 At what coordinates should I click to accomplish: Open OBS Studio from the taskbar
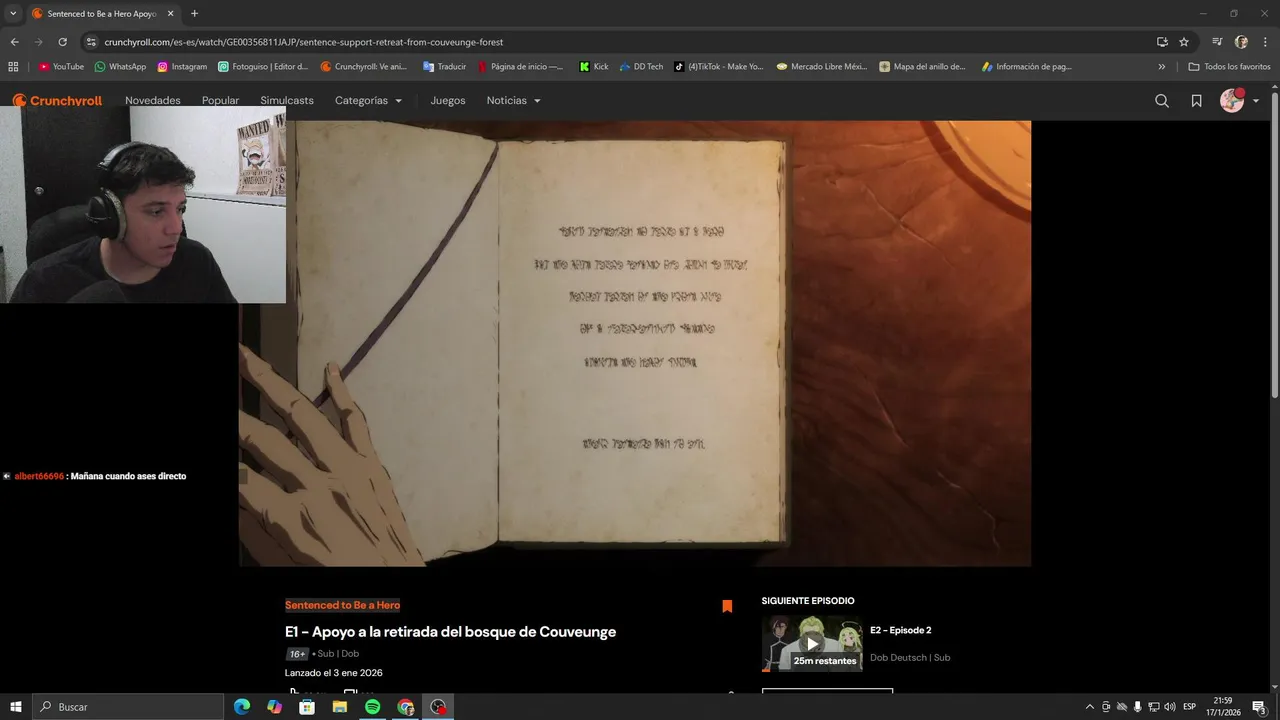438,707
